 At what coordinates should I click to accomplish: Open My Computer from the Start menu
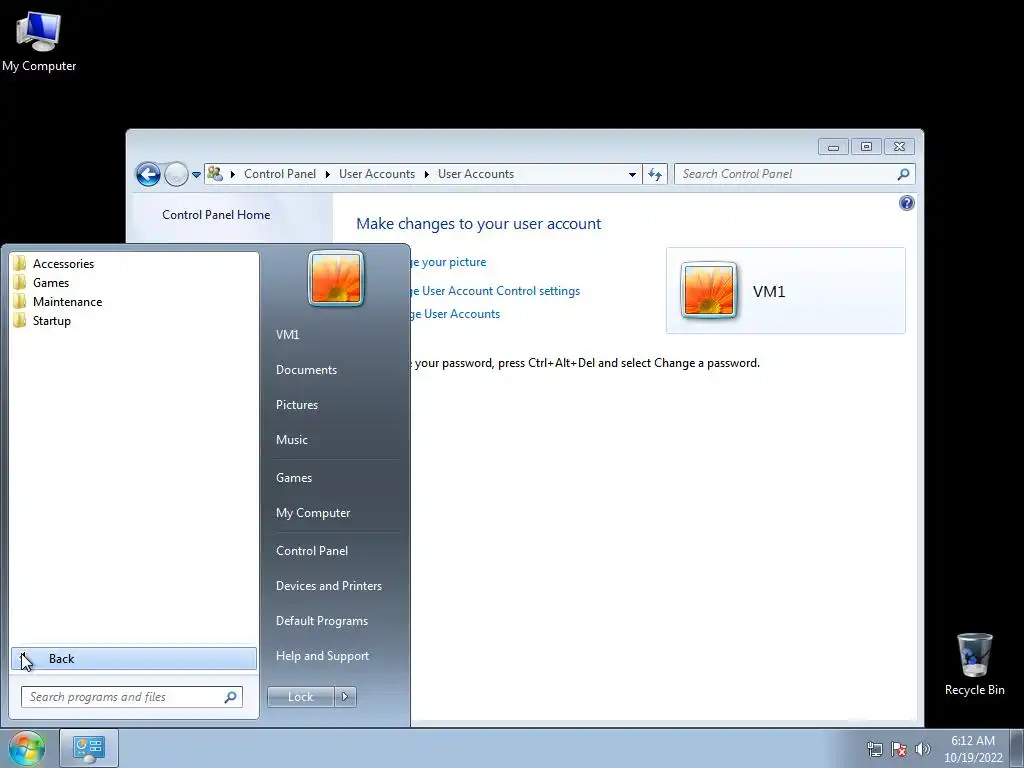pyautogui.click(x=313, y=513)
